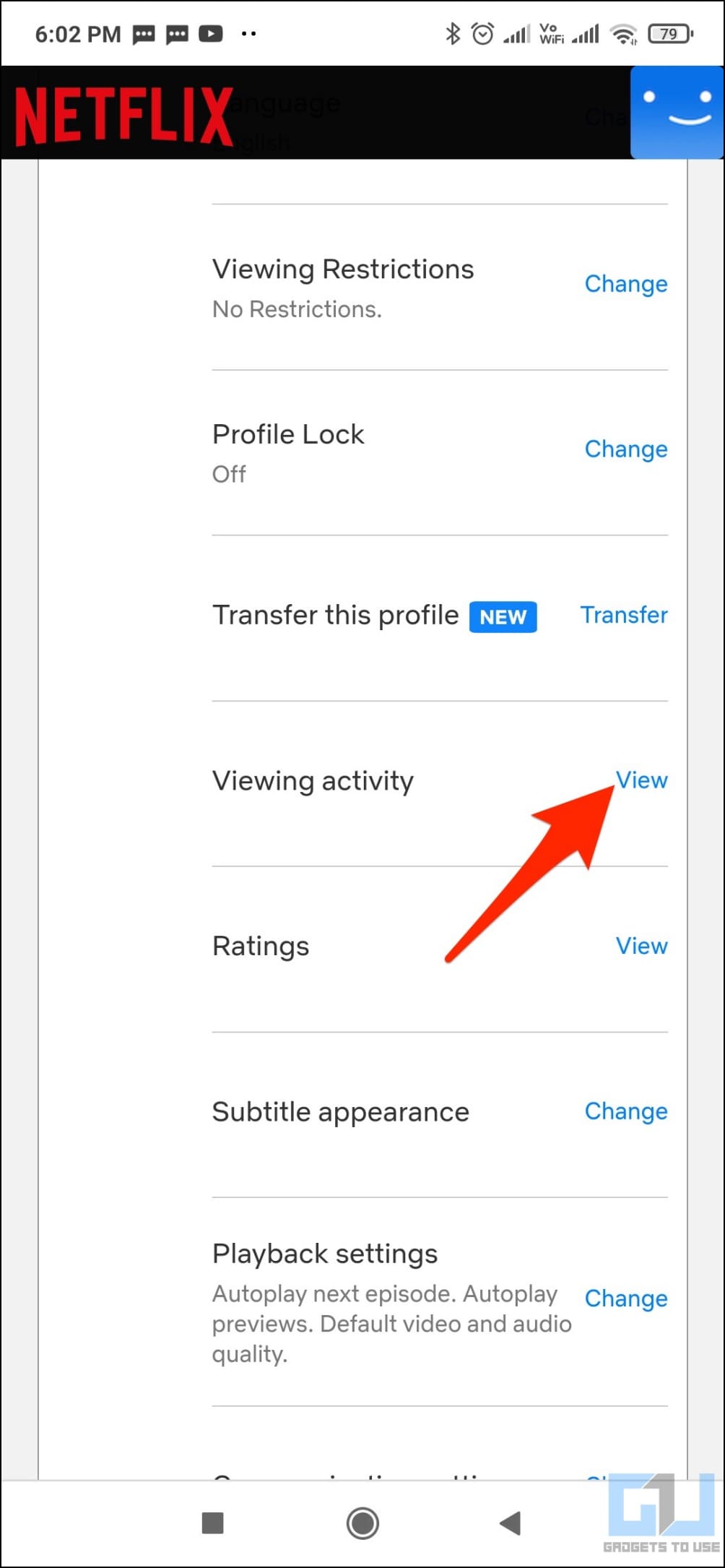Screen dimensions: 725x1568
Task: Tap the recent apps square button
Action: point(212,1522)
